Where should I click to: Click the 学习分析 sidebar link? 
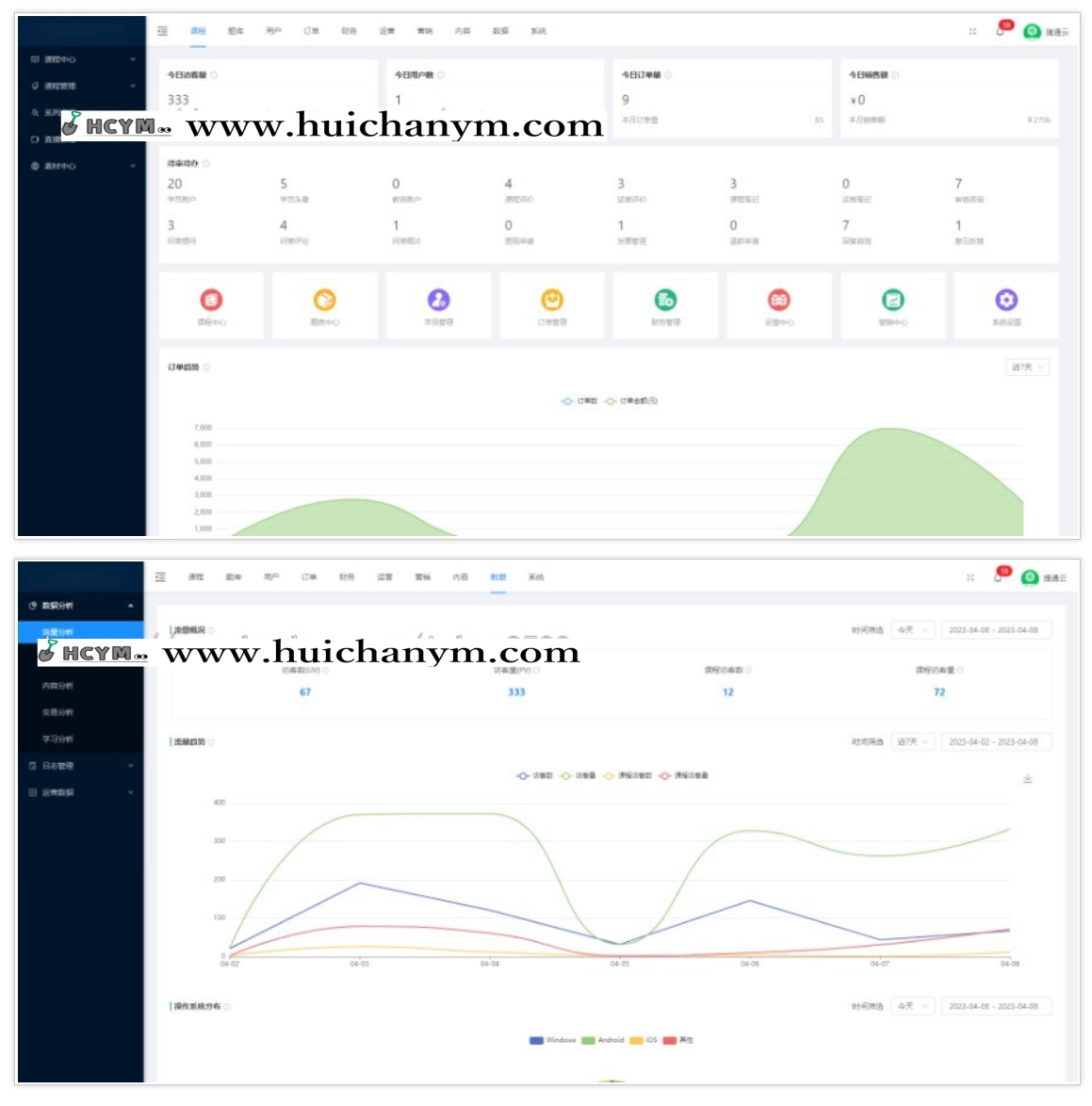[57, 740]
